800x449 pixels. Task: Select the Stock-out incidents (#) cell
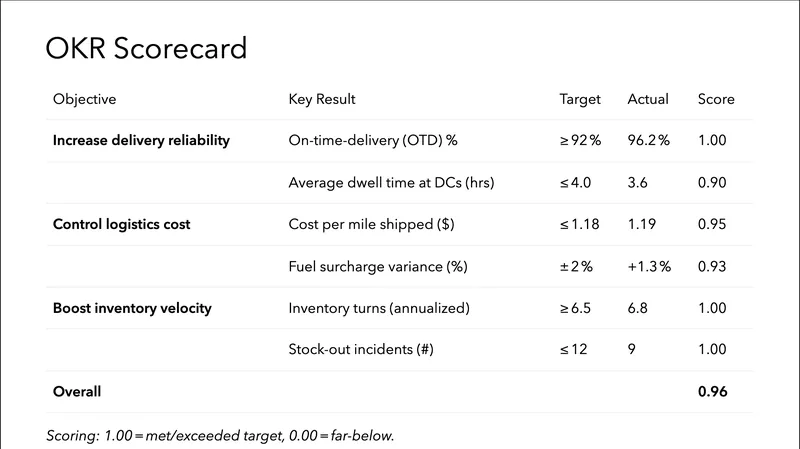point(360,350)
